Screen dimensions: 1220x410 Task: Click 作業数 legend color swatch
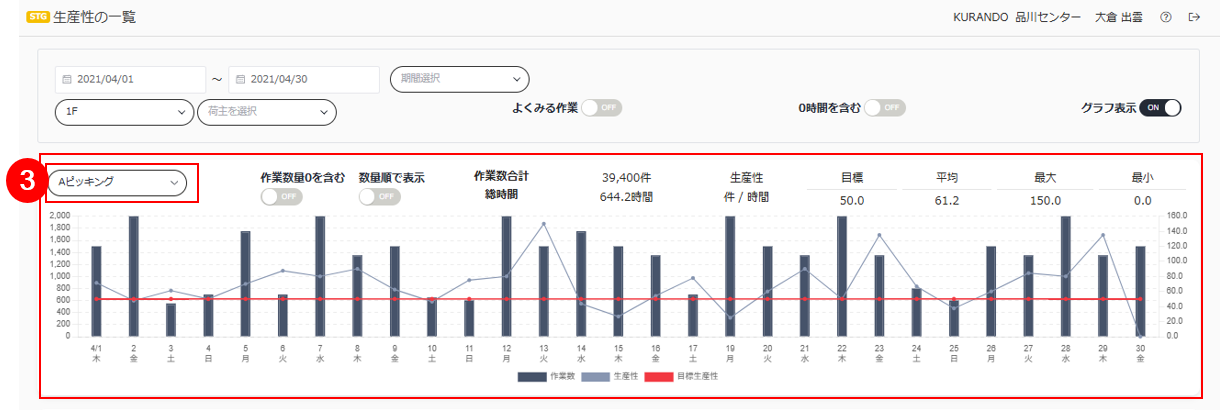coord(531,377)
